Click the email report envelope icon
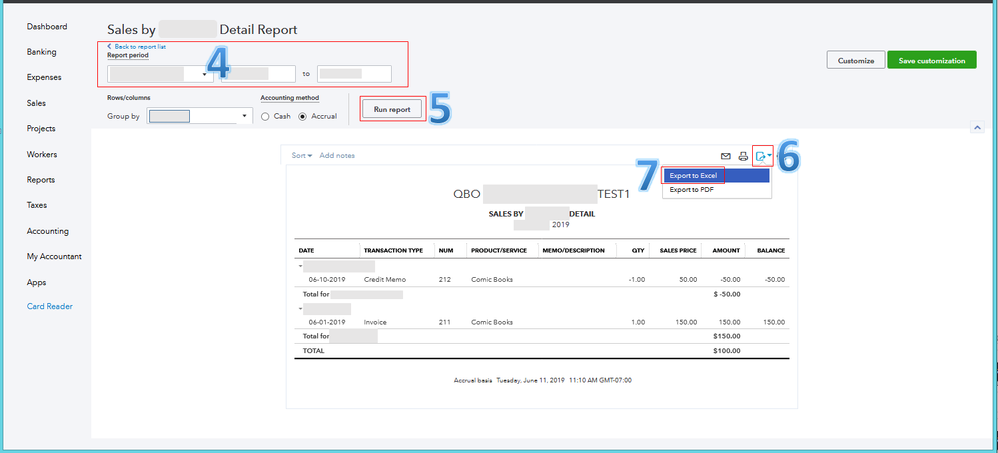This screenshot has width=998, height=453. pos(725,156)
